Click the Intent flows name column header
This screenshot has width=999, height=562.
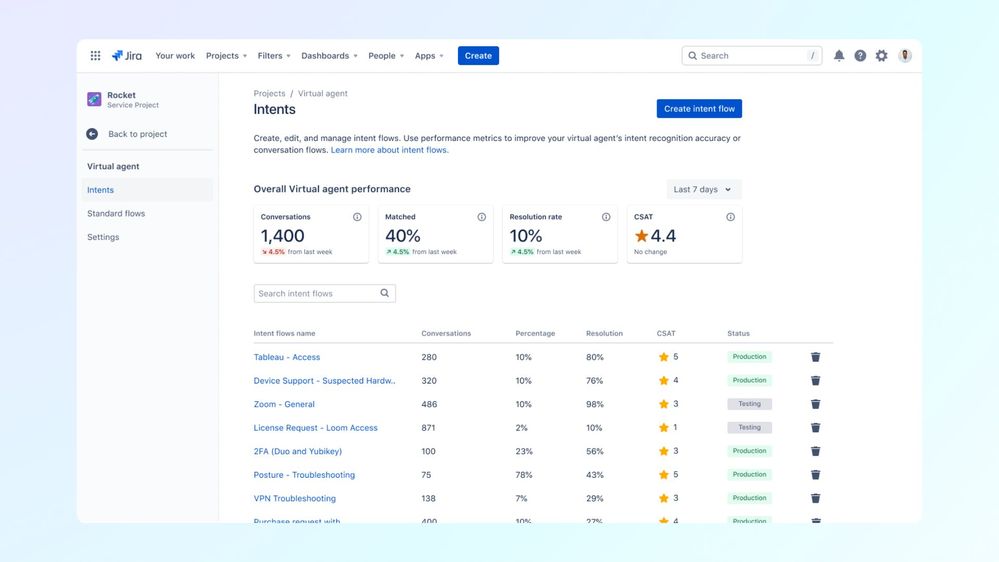(x=284, y=333)
